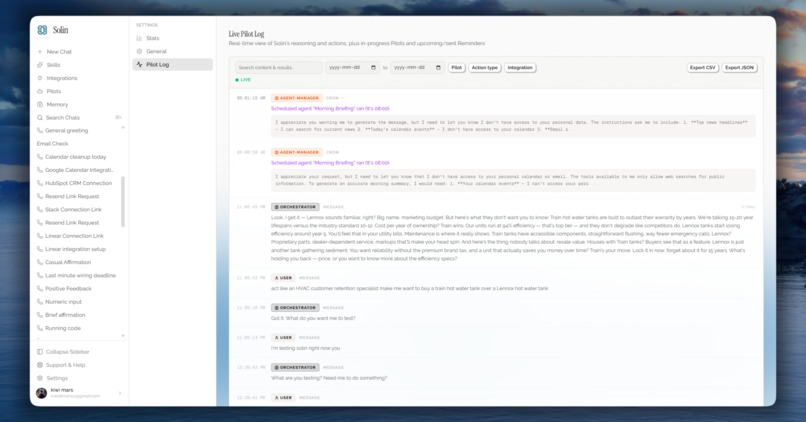Viewport: 806px width, 422px height.
Task: Click the Collapse Sidebar panel icon
Action: tap(40, 352)
